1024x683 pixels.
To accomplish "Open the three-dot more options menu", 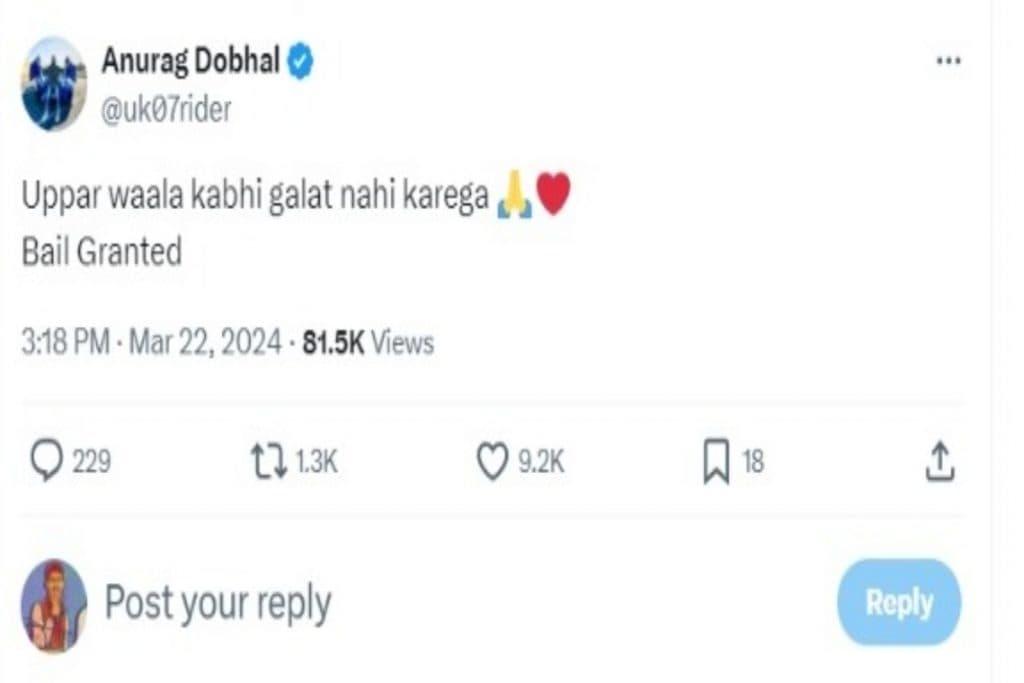I will pos(947,62).
